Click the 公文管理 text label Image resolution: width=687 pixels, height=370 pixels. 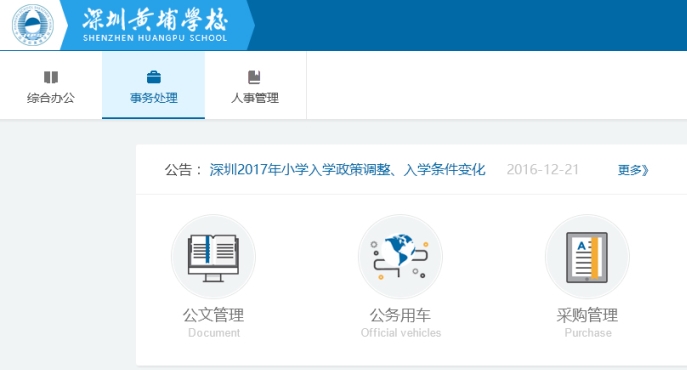coord(213,315)
